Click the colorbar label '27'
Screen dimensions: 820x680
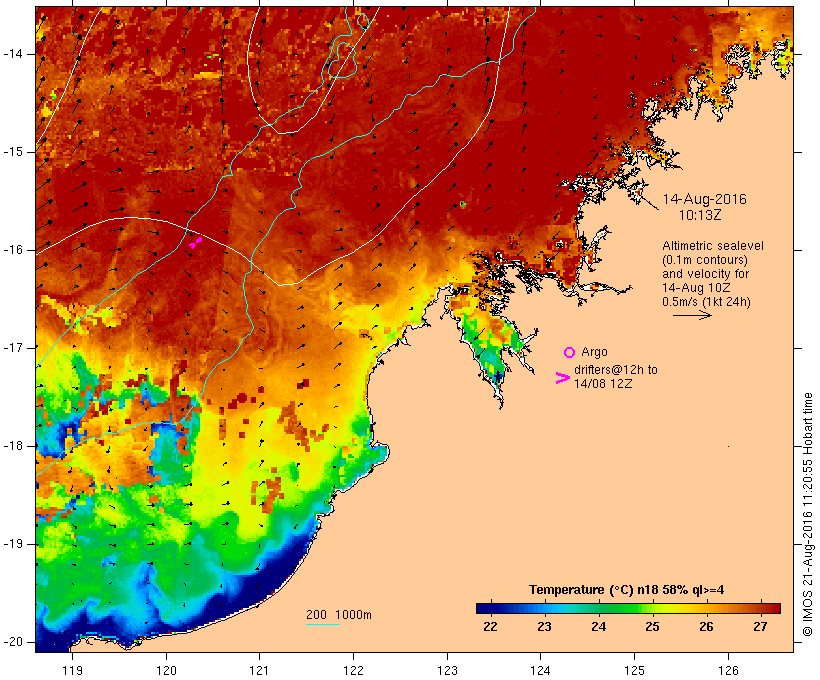(760, 627)
